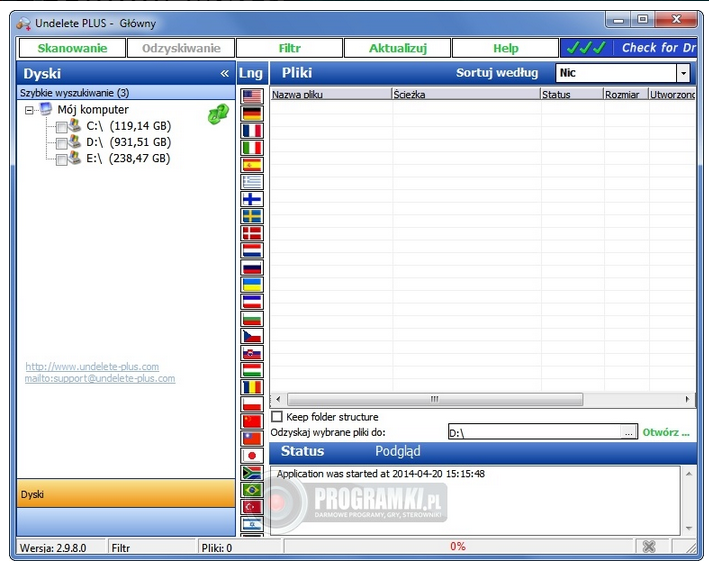The height and width of the screenshot is (565, 709).
Task: Click the Odzyskiwanie button
Action: [181, 48]
